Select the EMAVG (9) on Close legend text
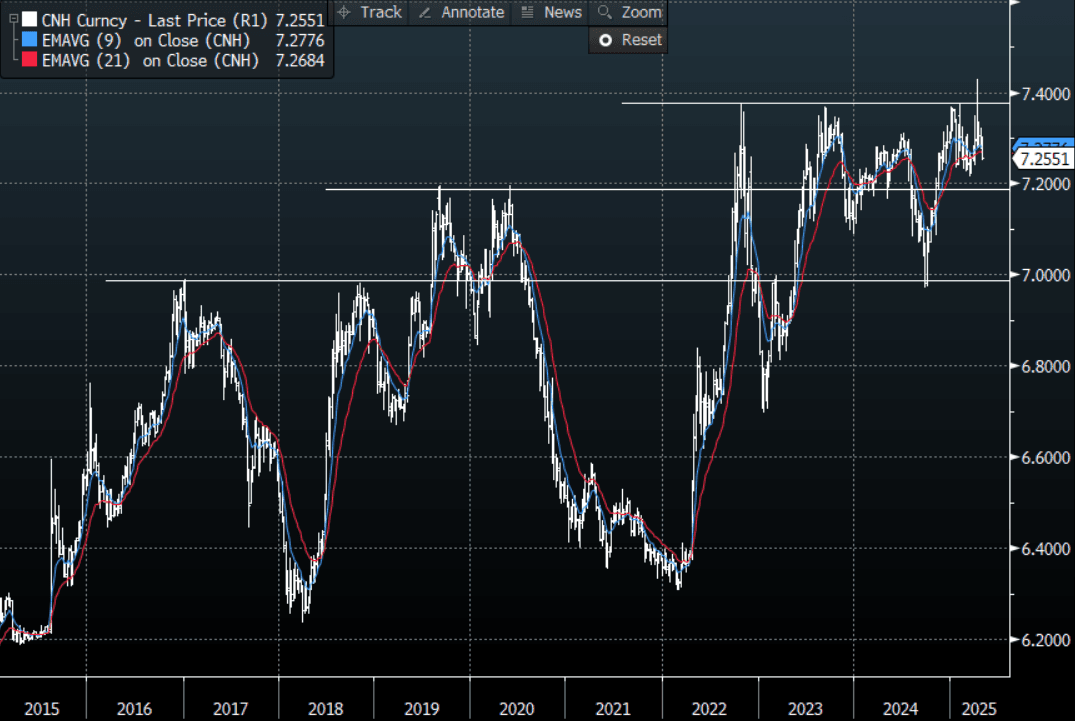 click(140, 40)
